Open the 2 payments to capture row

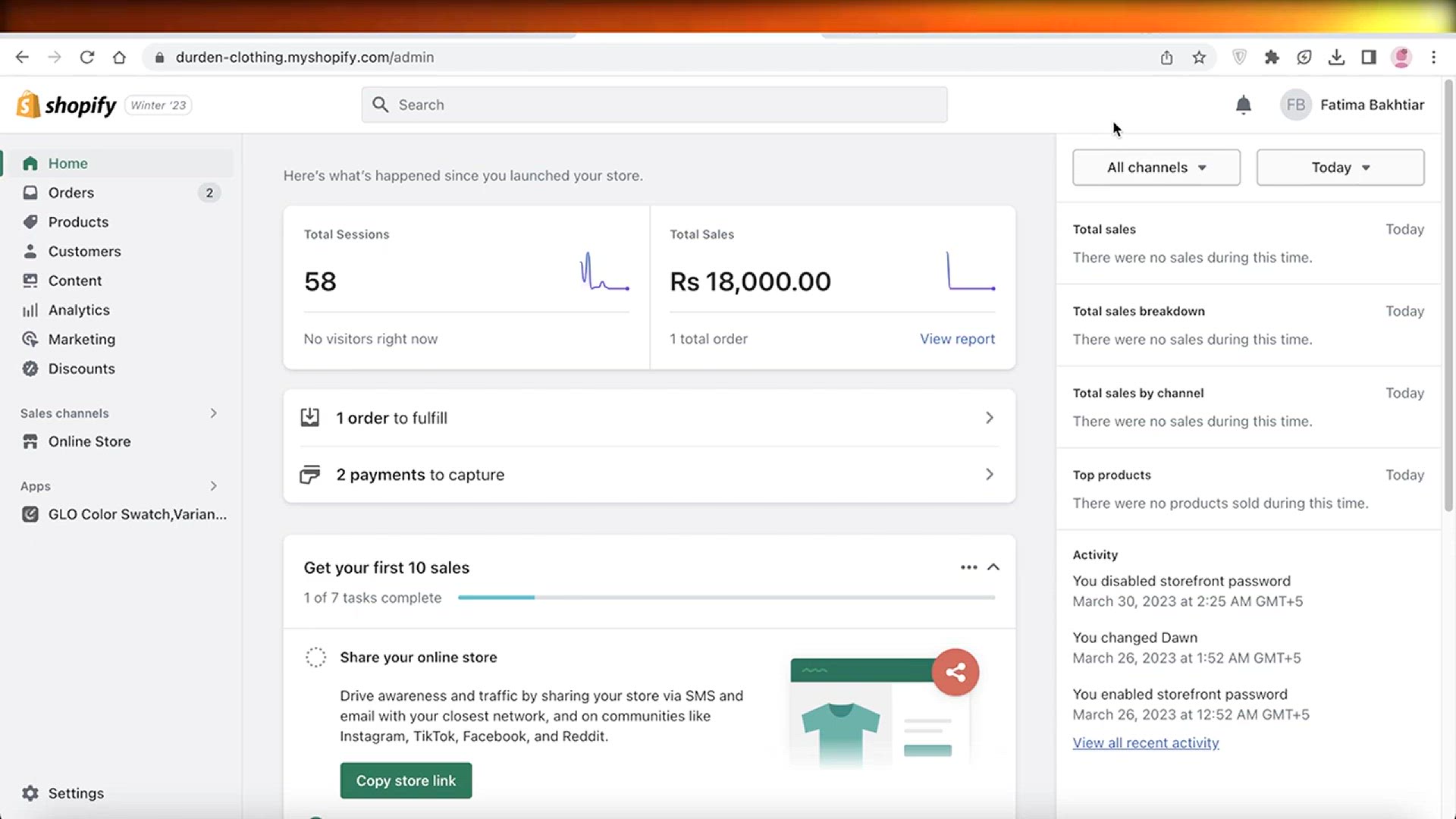(649, 475)
